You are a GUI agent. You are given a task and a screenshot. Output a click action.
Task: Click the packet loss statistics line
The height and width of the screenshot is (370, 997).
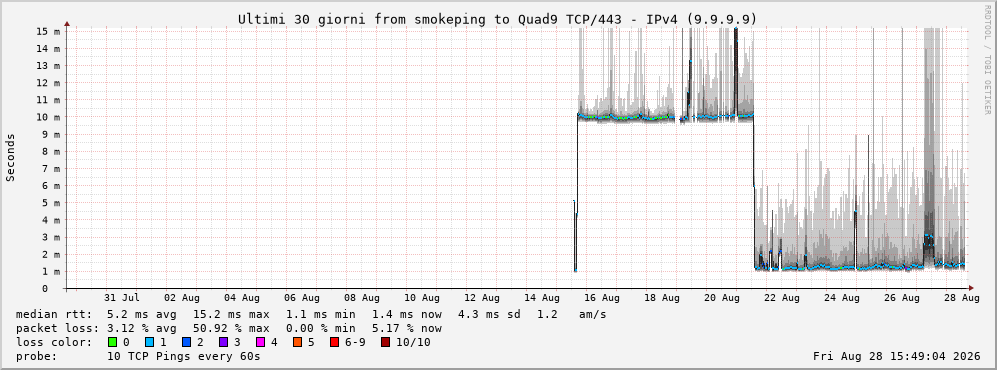click(229, 329)
